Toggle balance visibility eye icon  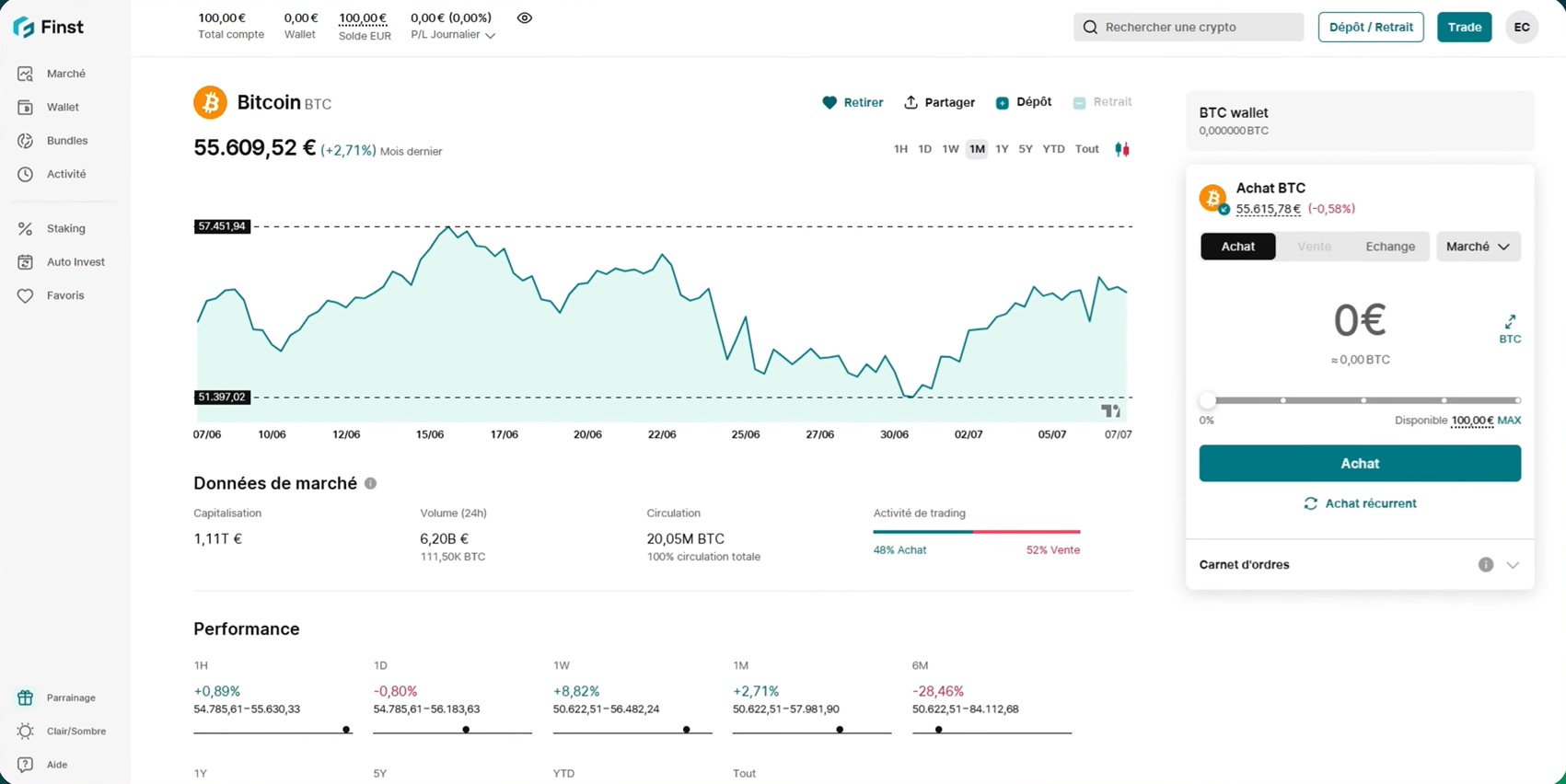coord(525,18)
